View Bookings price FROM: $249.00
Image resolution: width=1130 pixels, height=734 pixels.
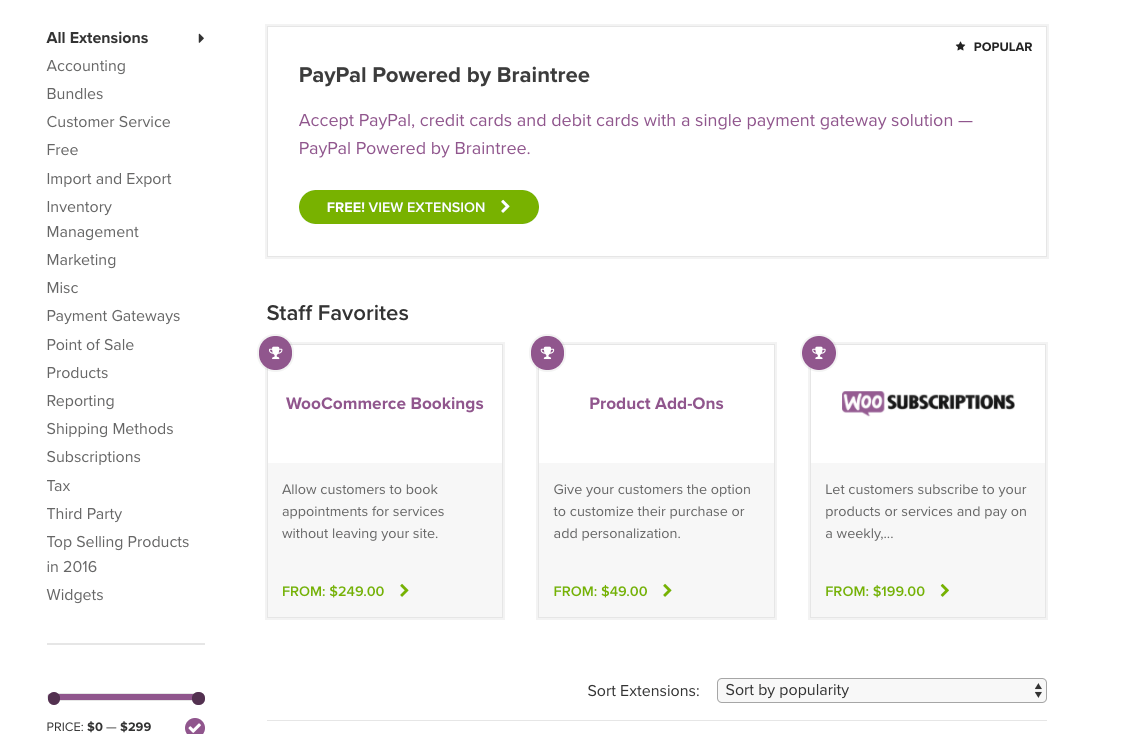pos(333,591)
